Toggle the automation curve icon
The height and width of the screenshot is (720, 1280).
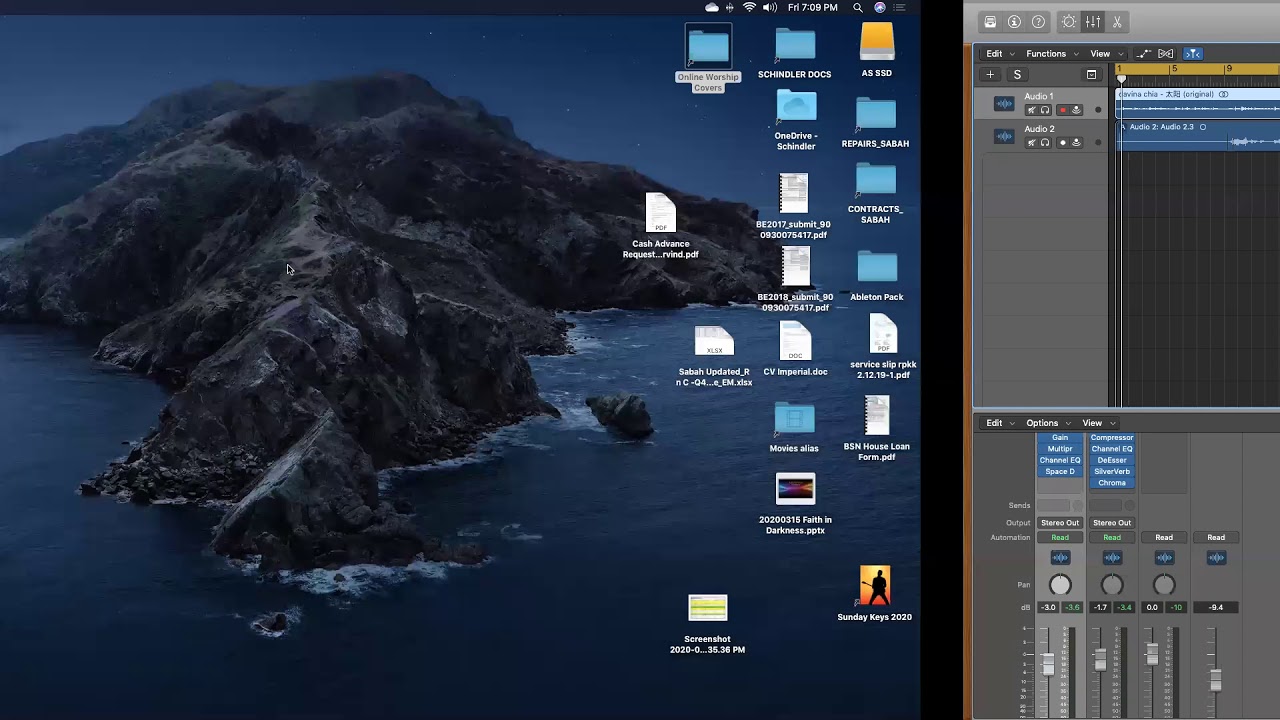[1143, 54]
